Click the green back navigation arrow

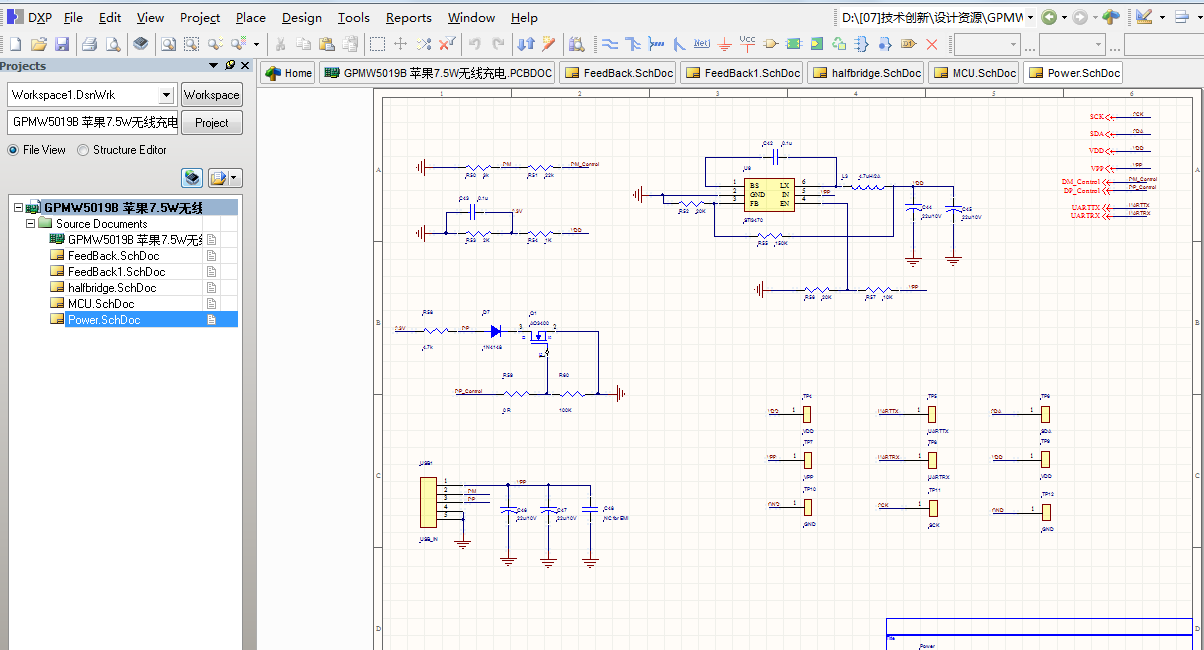1048,17
